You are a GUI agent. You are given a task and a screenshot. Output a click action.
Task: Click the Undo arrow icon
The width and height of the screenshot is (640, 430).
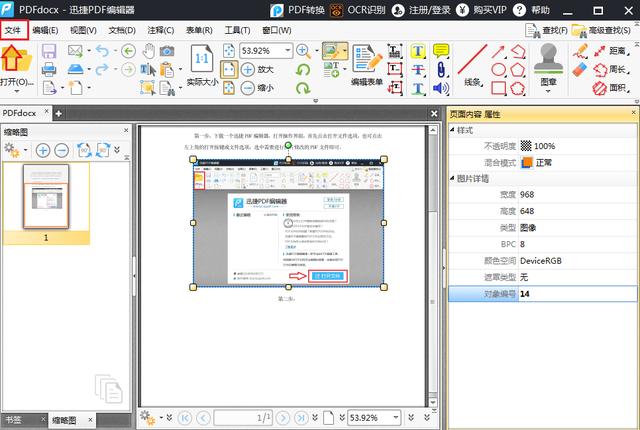(x=102, y=51)
